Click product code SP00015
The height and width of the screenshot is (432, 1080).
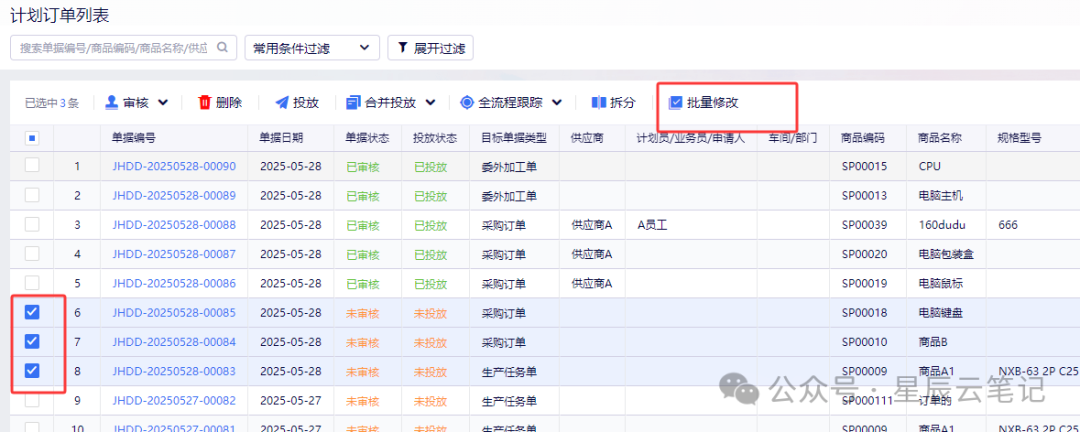pyautogui.click(x=864, y=166)
